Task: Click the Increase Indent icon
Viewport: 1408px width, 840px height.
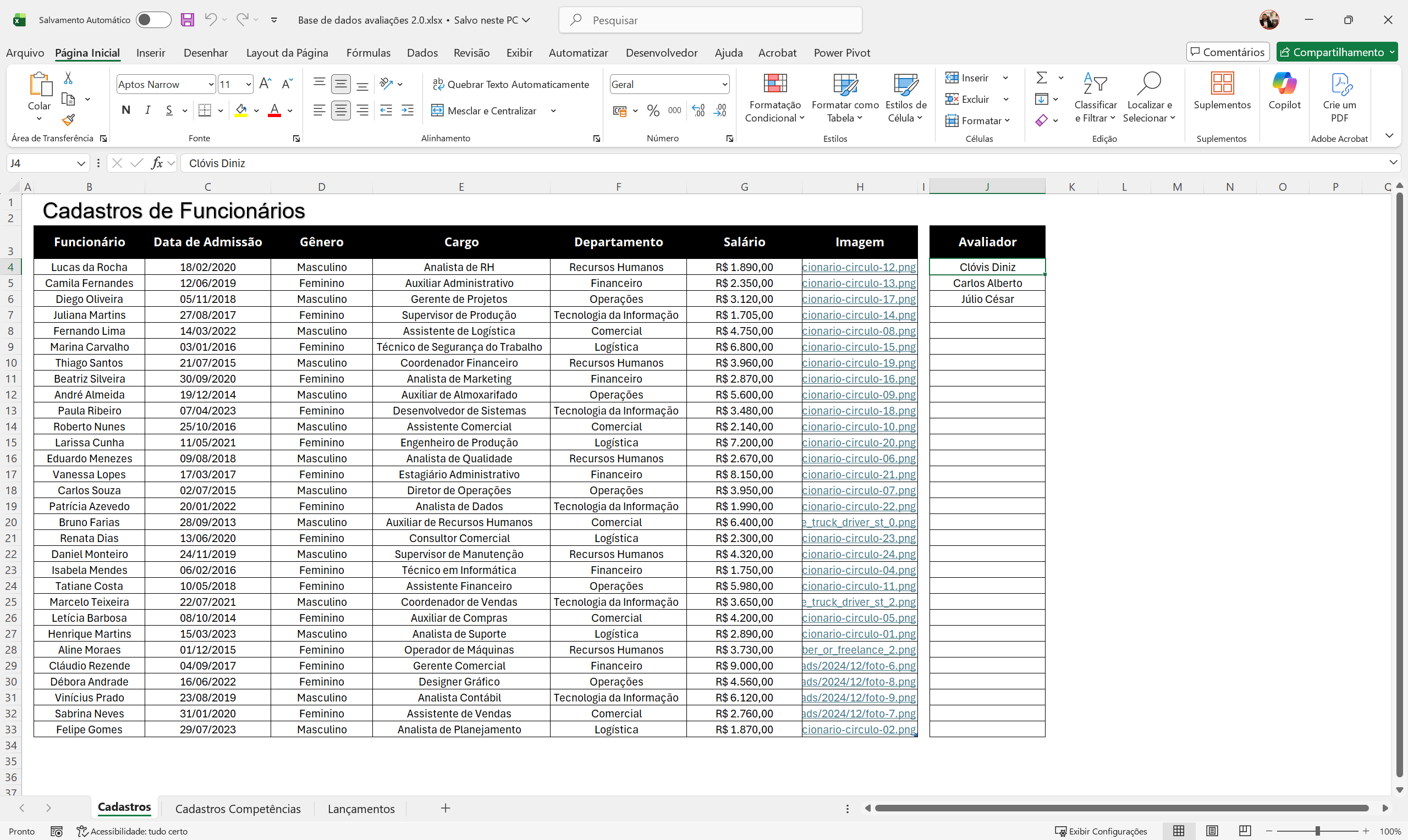Action: point(407,110)
